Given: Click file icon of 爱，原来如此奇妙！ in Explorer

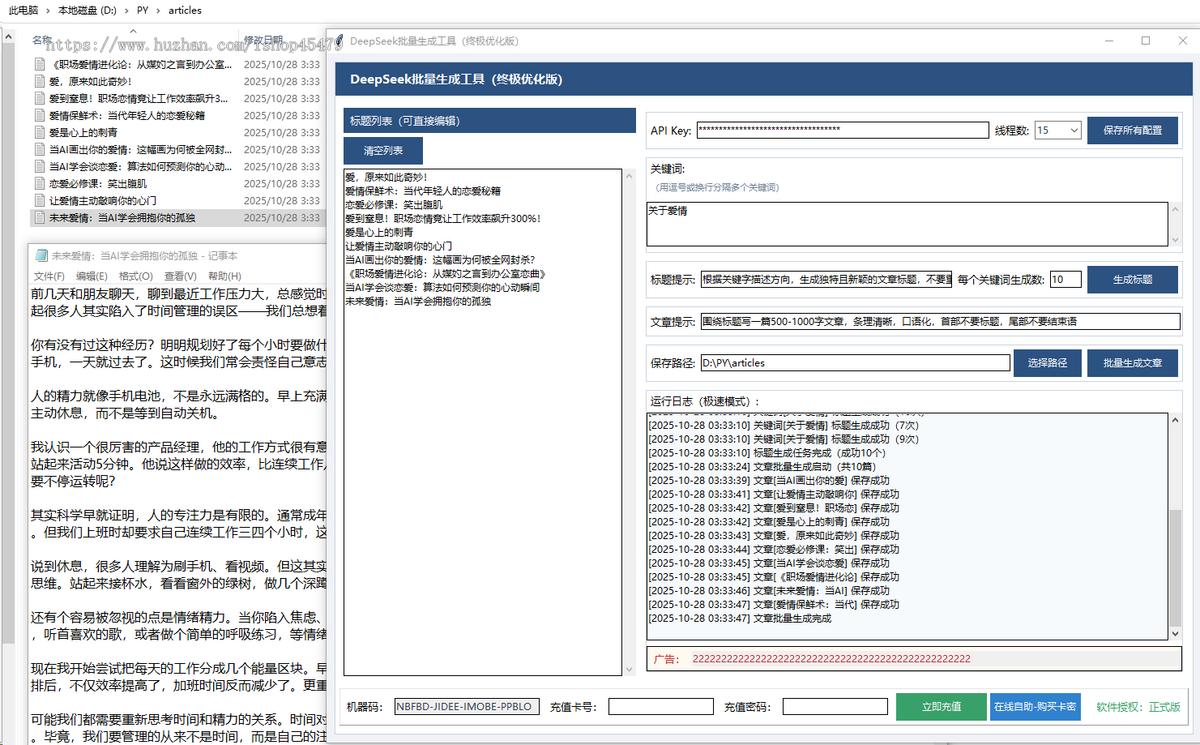Looking at the screenshot, I should click(40, 81).
